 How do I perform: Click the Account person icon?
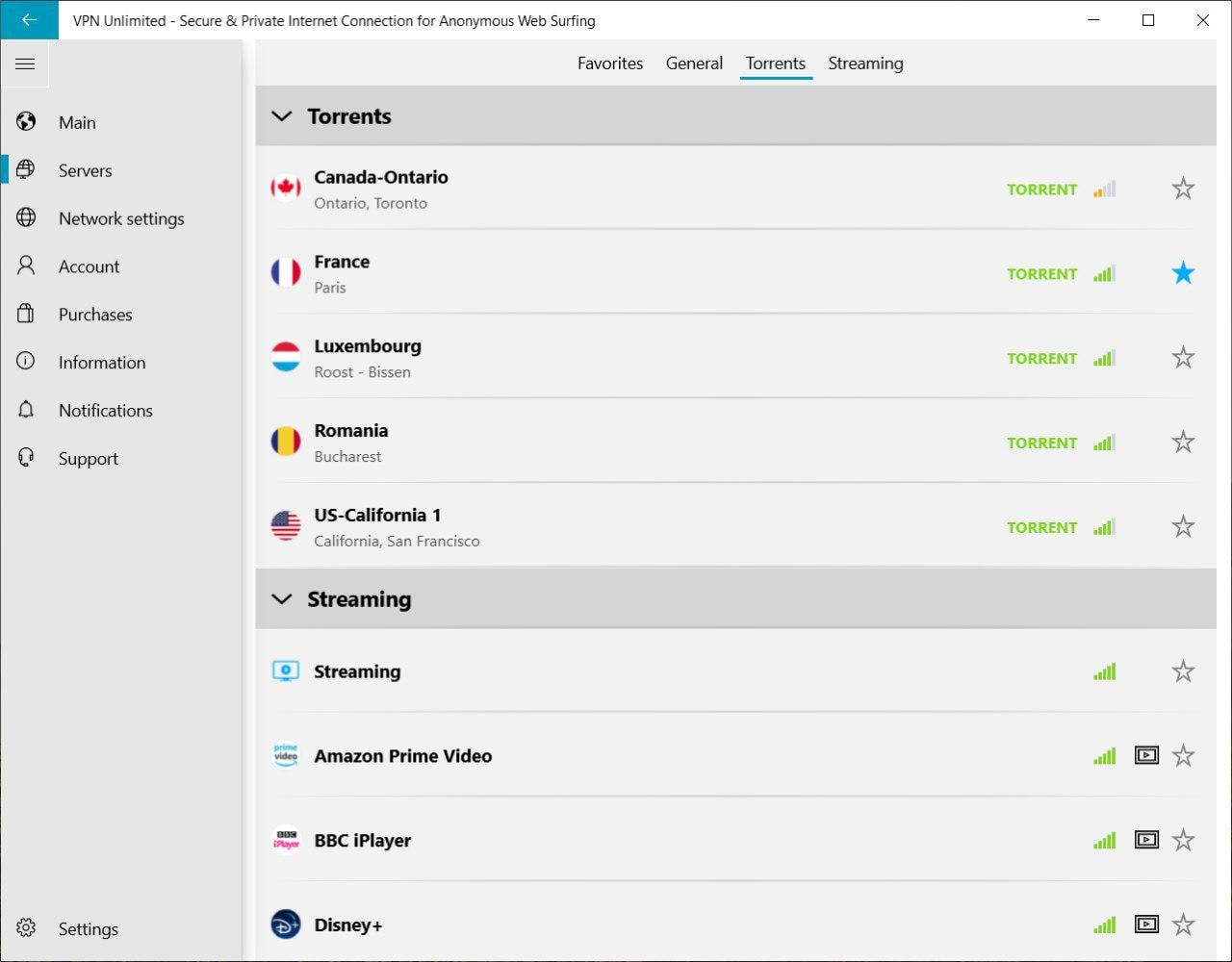point(26,266)
